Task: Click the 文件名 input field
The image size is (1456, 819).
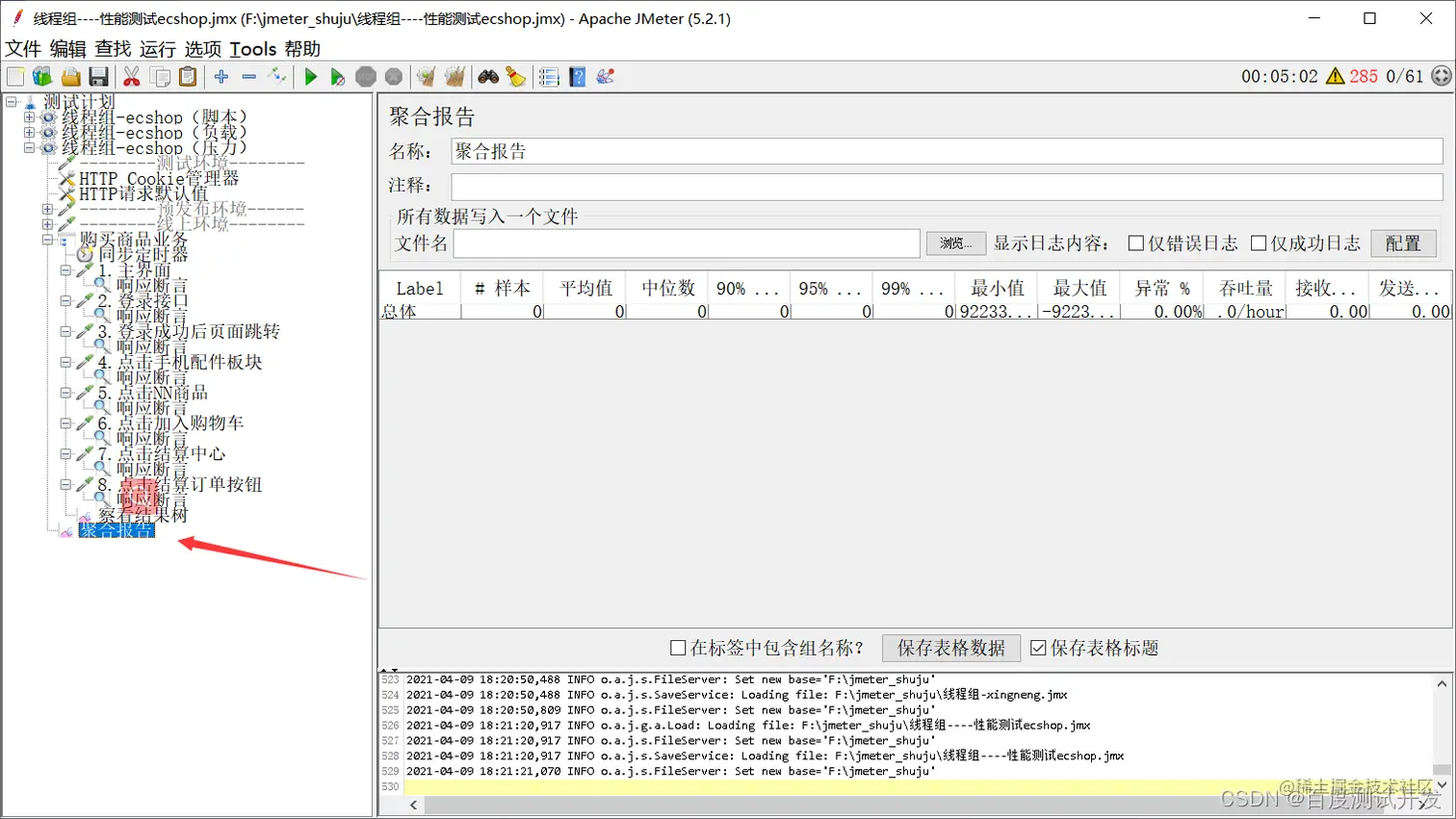Action: pos(687,243)
